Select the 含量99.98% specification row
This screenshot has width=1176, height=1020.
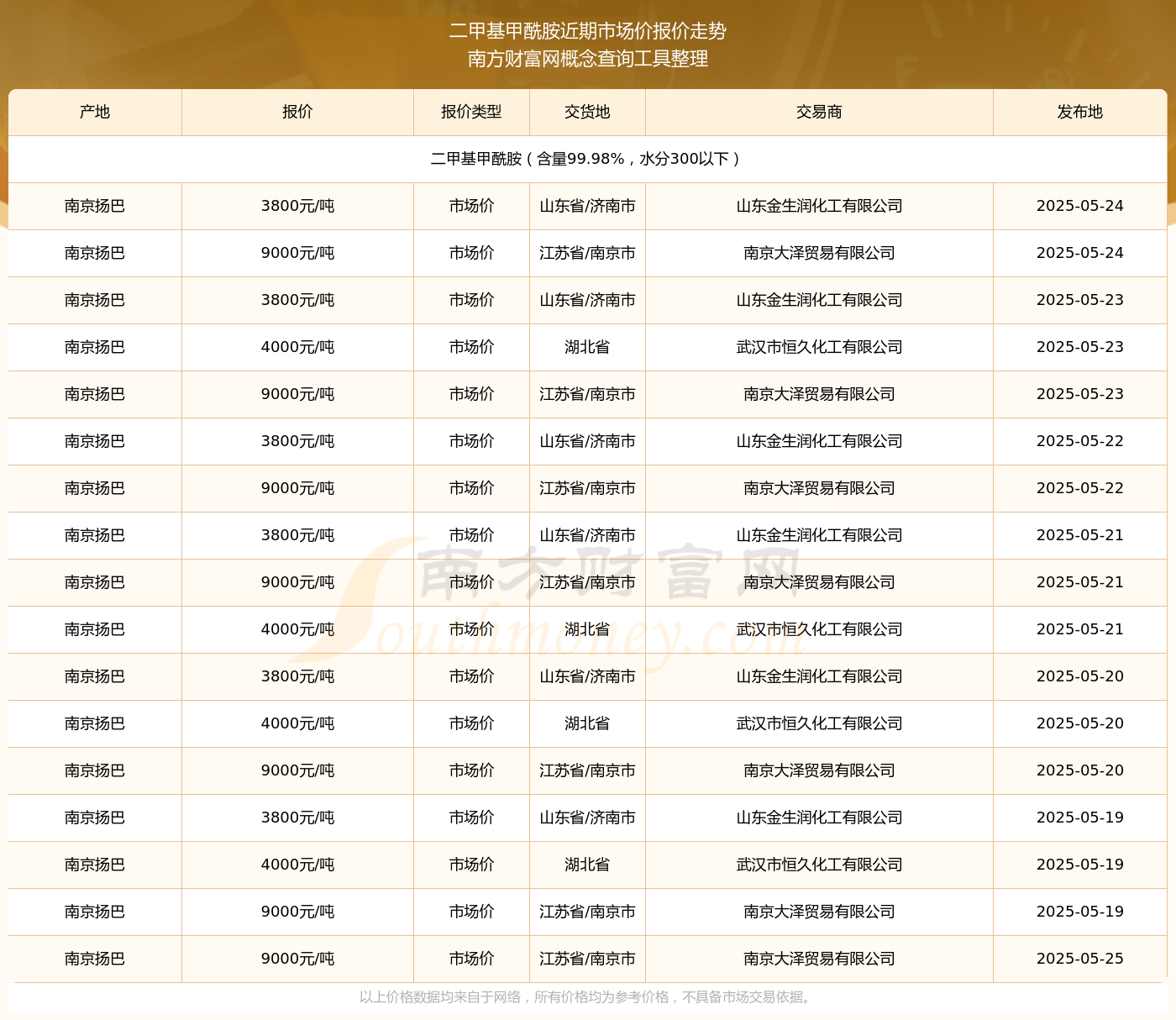[x=587, y=159]
